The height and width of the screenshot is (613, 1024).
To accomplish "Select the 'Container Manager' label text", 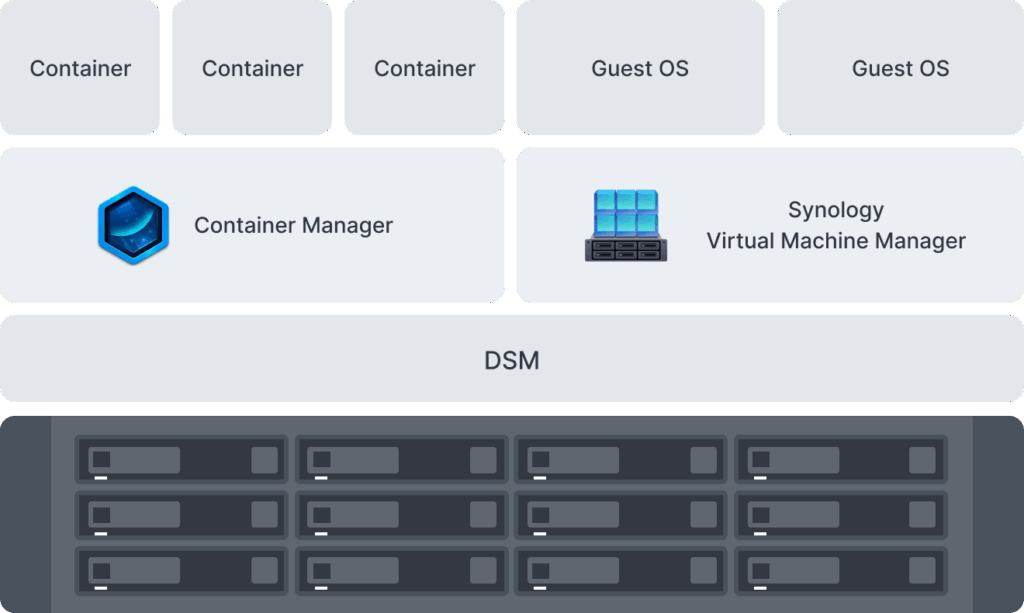I will pyautogui.click(x=293, y=225).
